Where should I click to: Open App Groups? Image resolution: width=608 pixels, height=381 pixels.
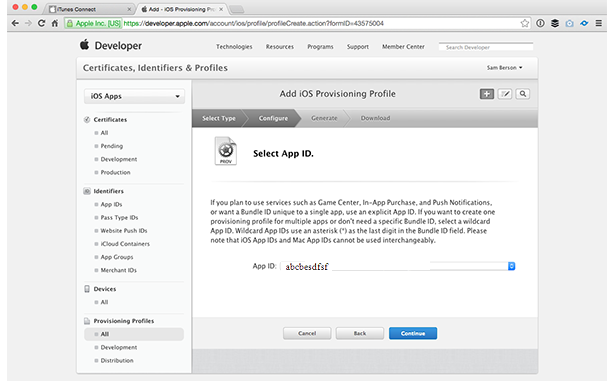[117, 257]
